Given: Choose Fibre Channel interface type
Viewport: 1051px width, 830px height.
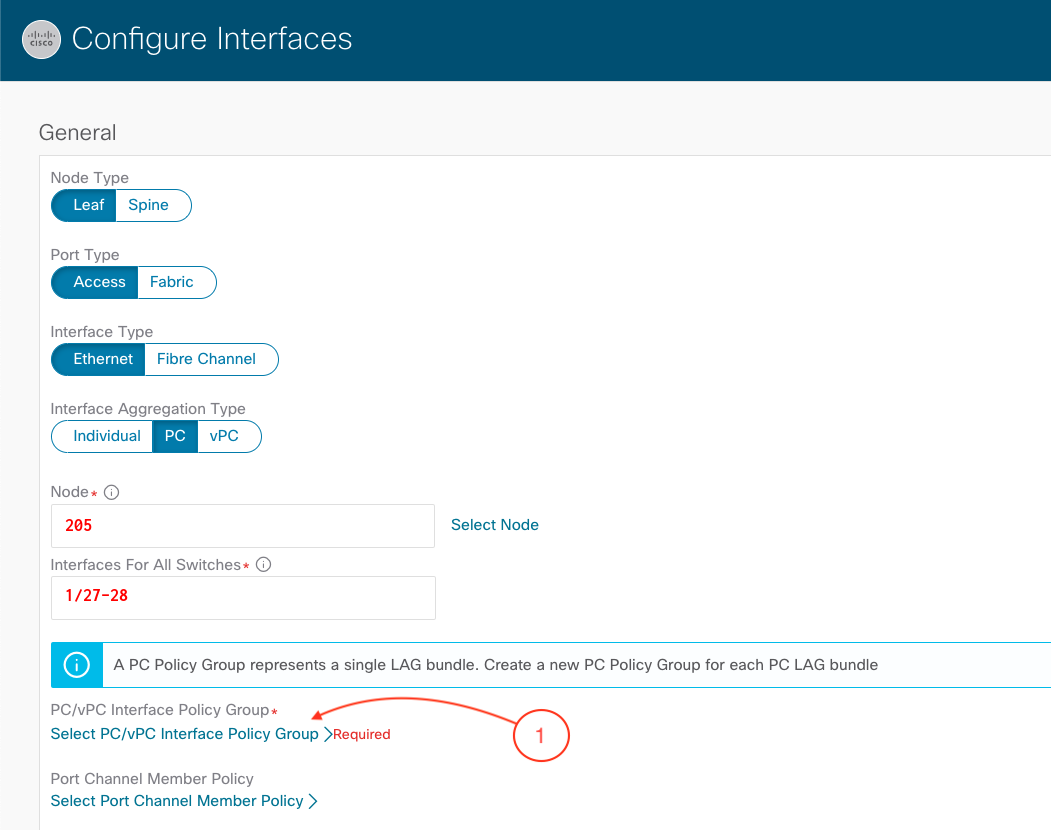Looking at the screenshot, I should pos(206,359).
